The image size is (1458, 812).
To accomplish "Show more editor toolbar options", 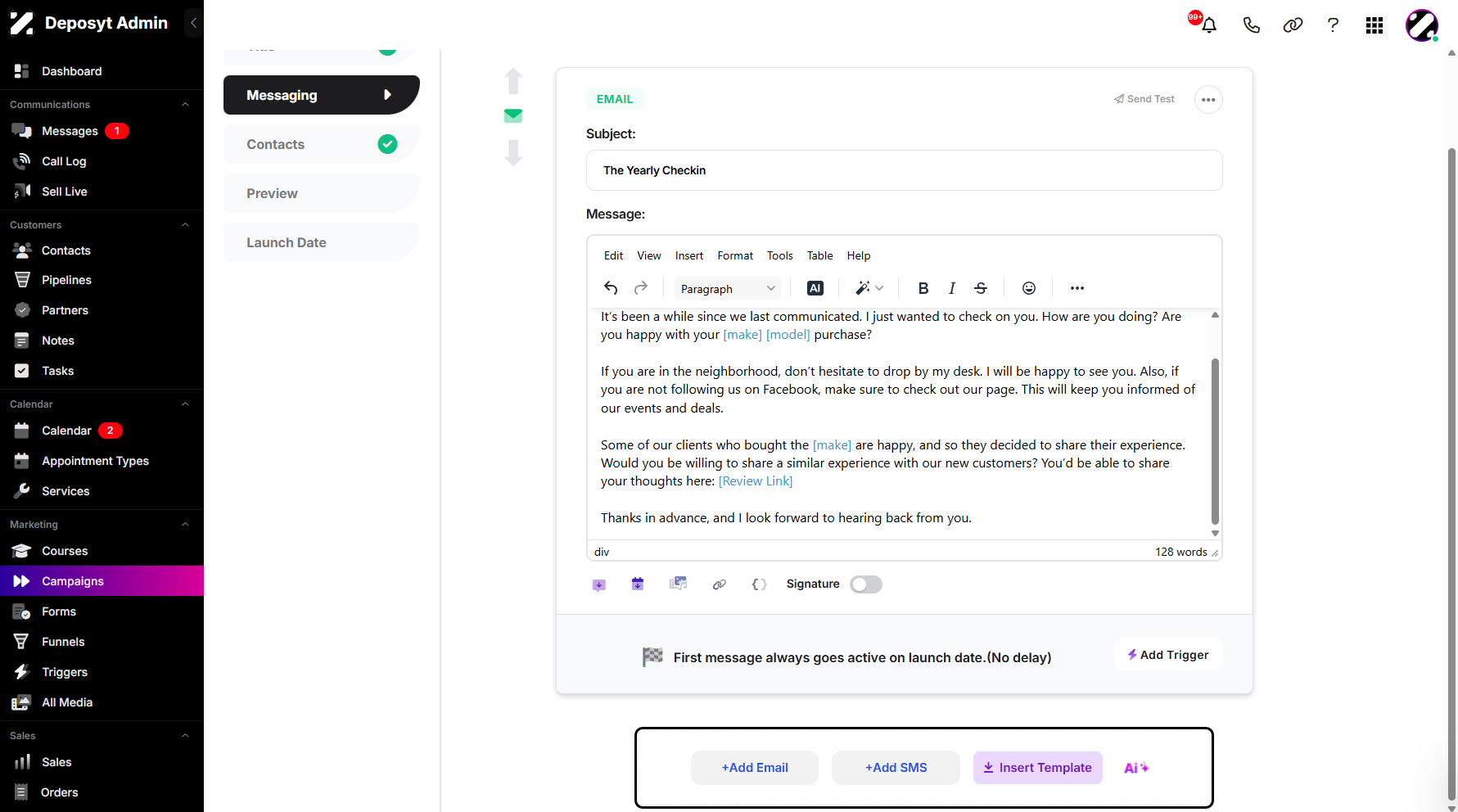I will (1077, 288).
